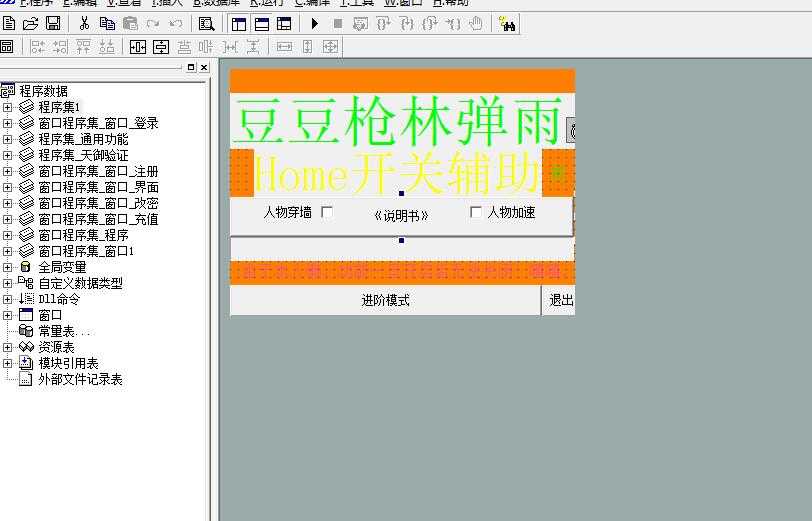Select 窗口程序集_程序 in tree
812x521 pixels.
pyautogui.click(x=83, y=236)
